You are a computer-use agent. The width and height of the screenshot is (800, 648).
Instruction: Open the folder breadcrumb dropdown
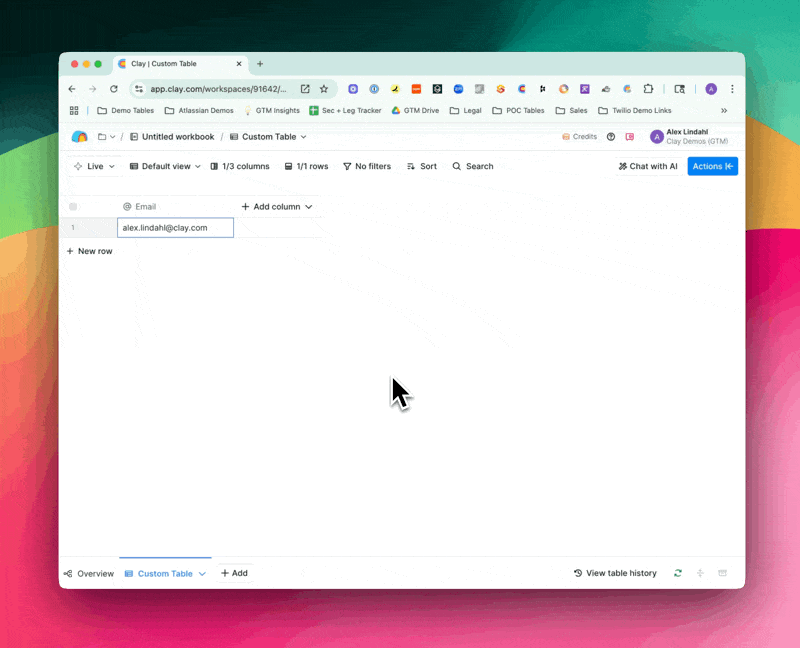coord(107,137)
